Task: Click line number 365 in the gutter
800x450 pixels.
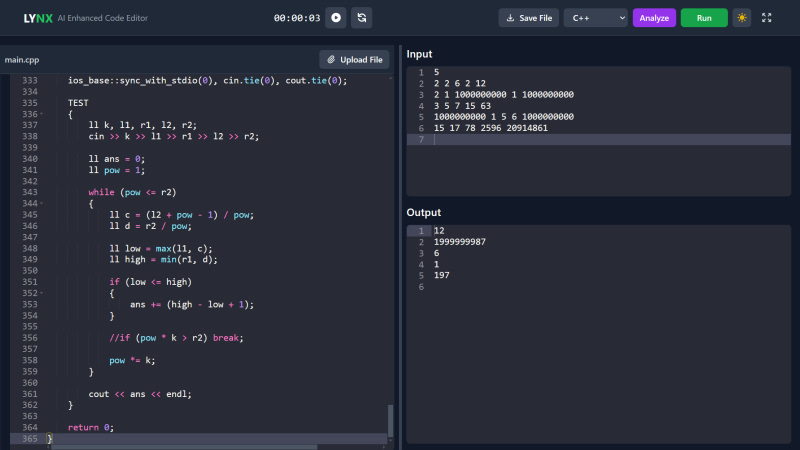Action: 30,439
